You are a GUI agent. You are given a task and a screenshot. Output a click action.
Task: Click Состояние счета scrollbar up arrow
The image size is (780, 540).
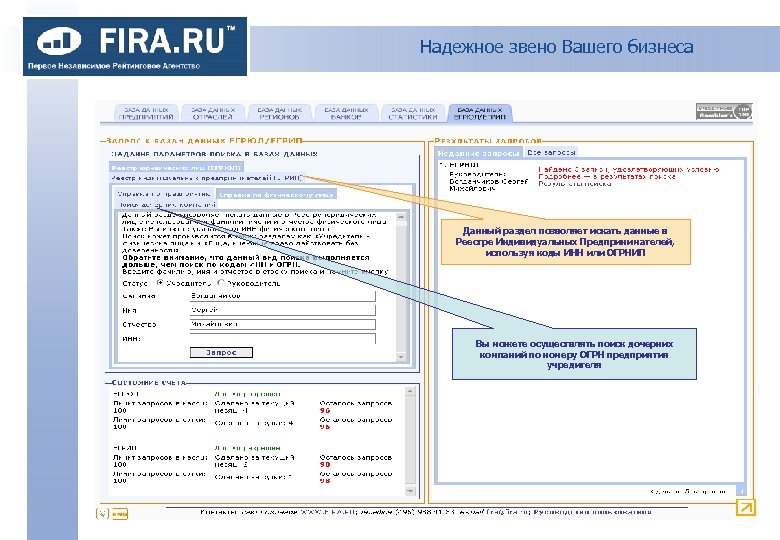tap(410, 391)
